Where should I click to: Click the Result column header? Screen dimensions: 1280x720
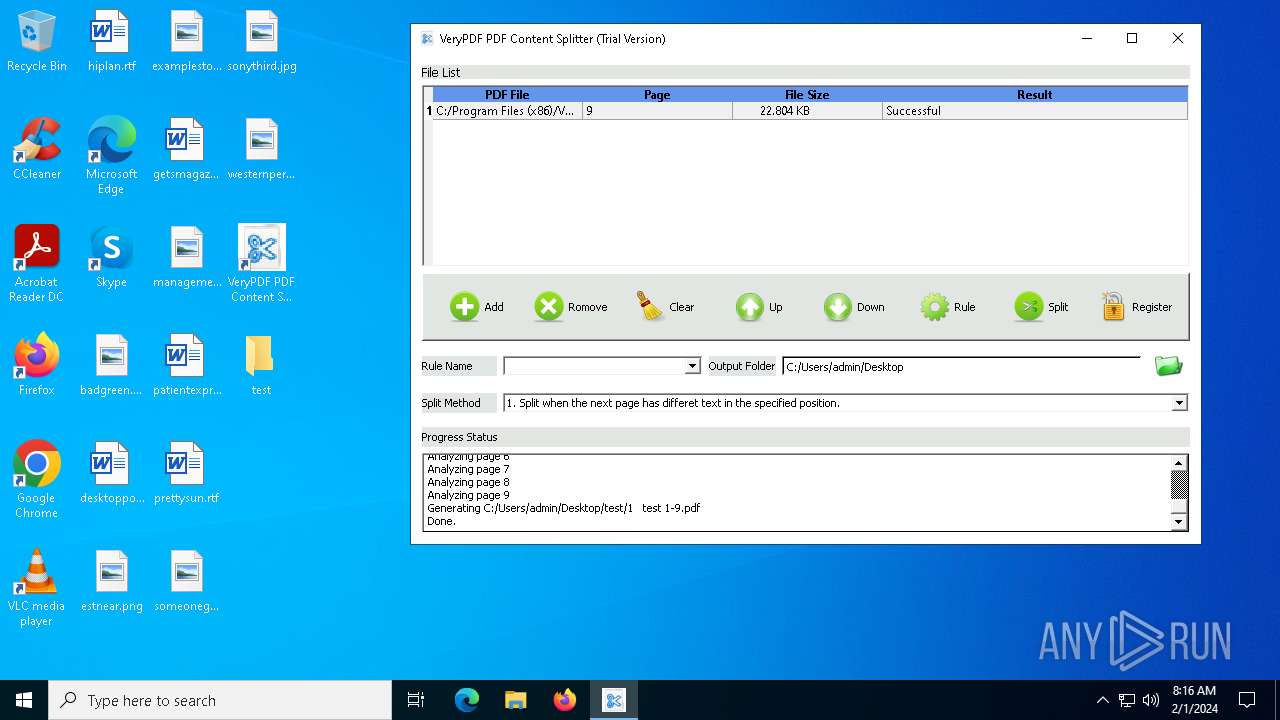(x=1035, y=95)
